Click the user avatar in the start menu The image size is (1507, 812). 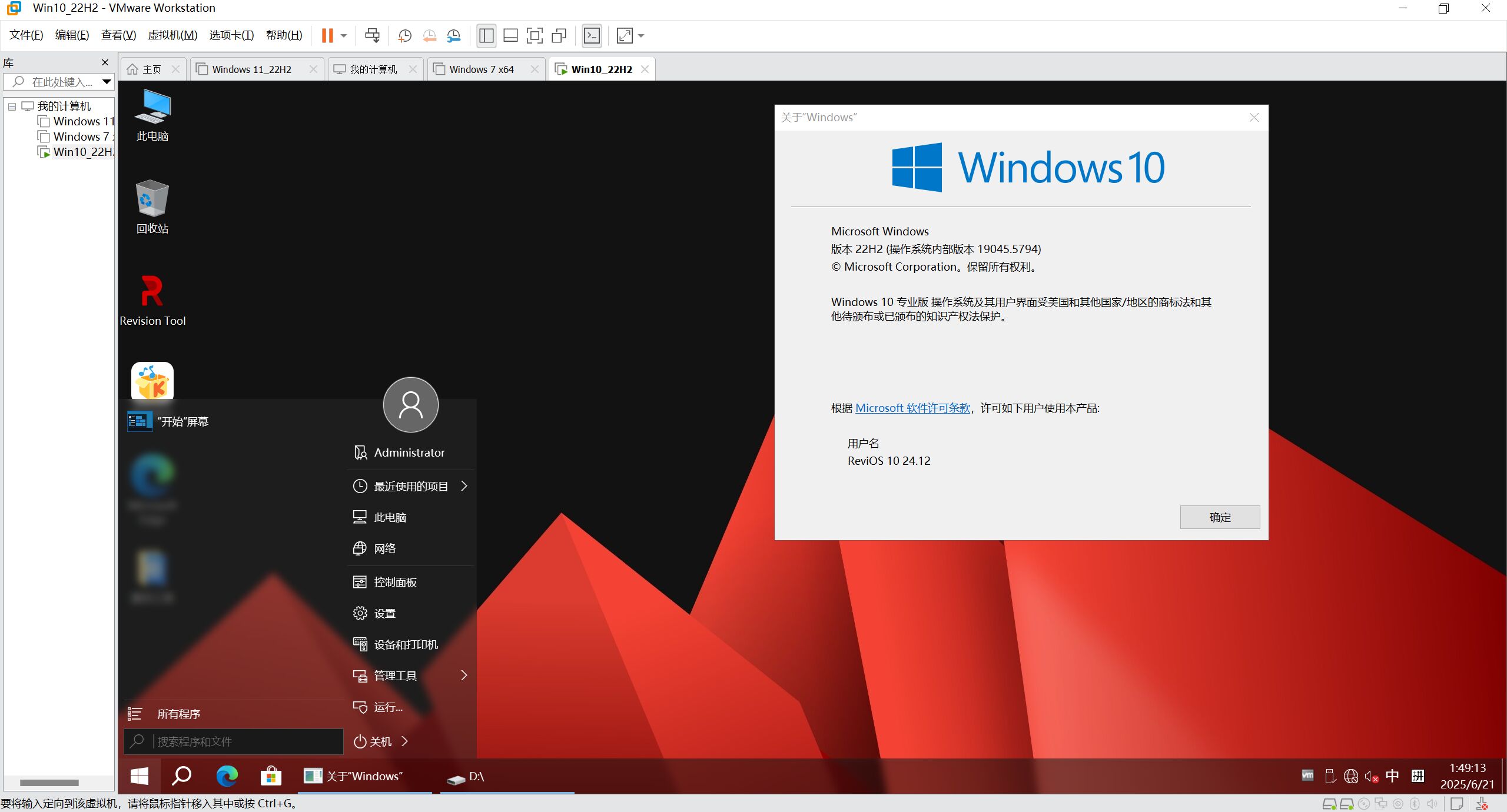(411, 405)
